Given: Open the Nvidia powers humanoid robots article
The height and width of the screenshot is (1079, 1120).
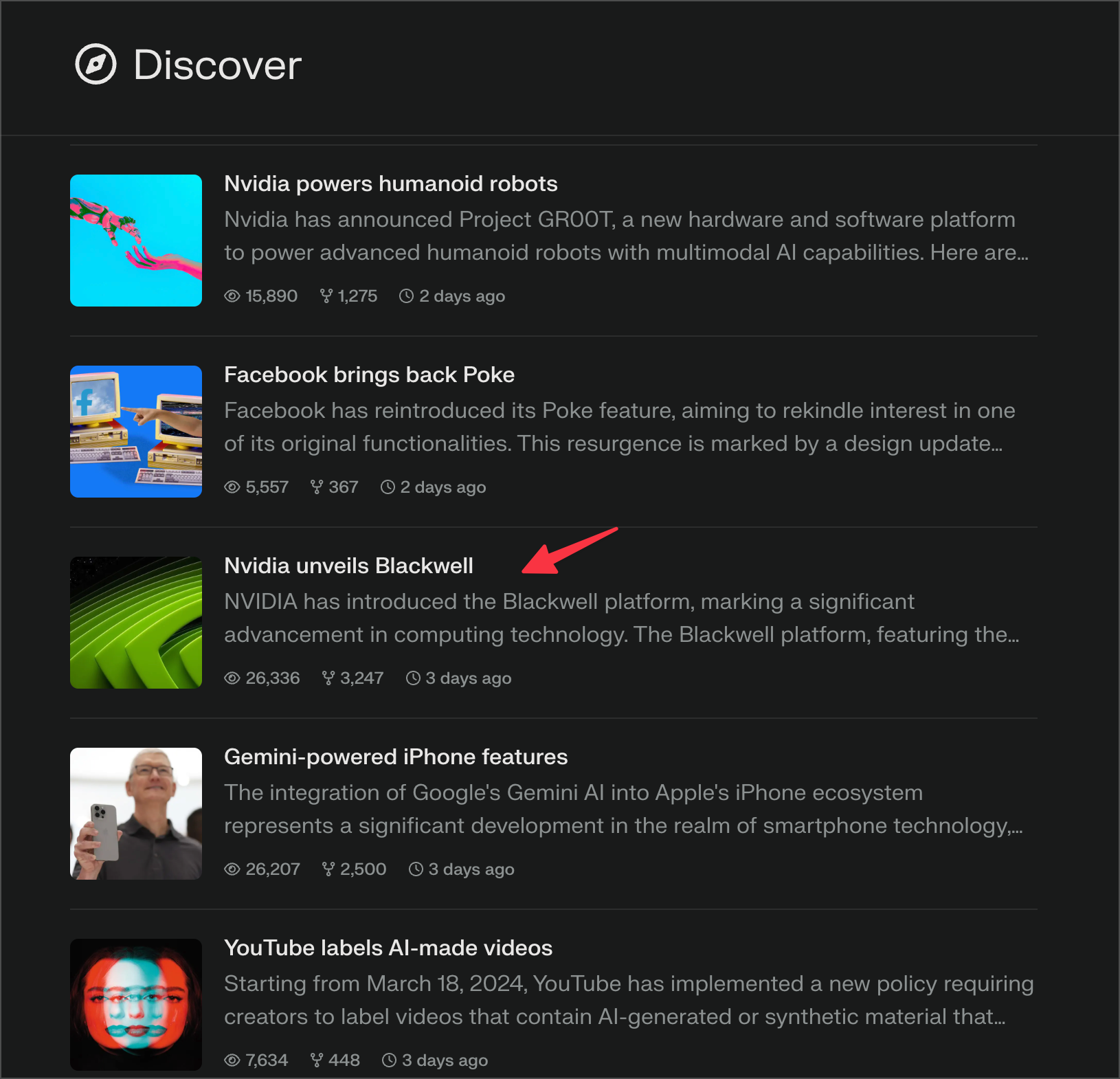Looking at the screenshot, I should click(x=390, y=184).
